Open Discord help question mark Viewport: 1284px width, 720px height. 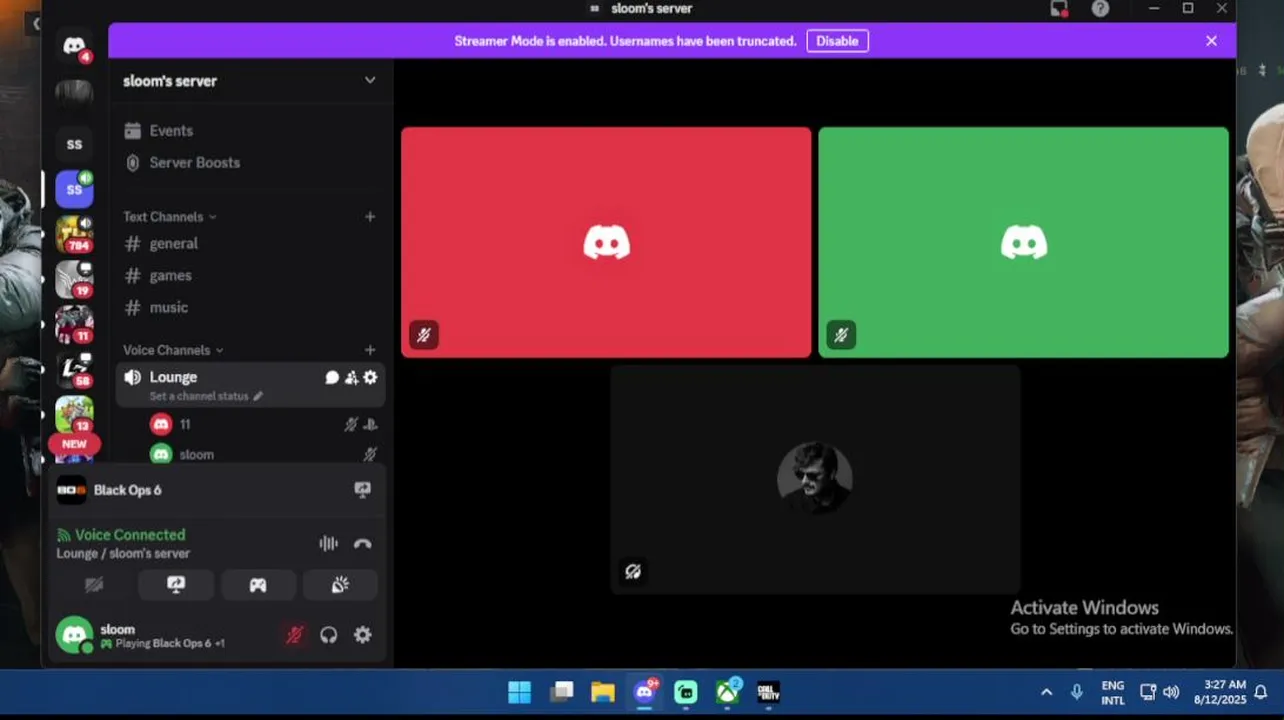coord(1100,9)
